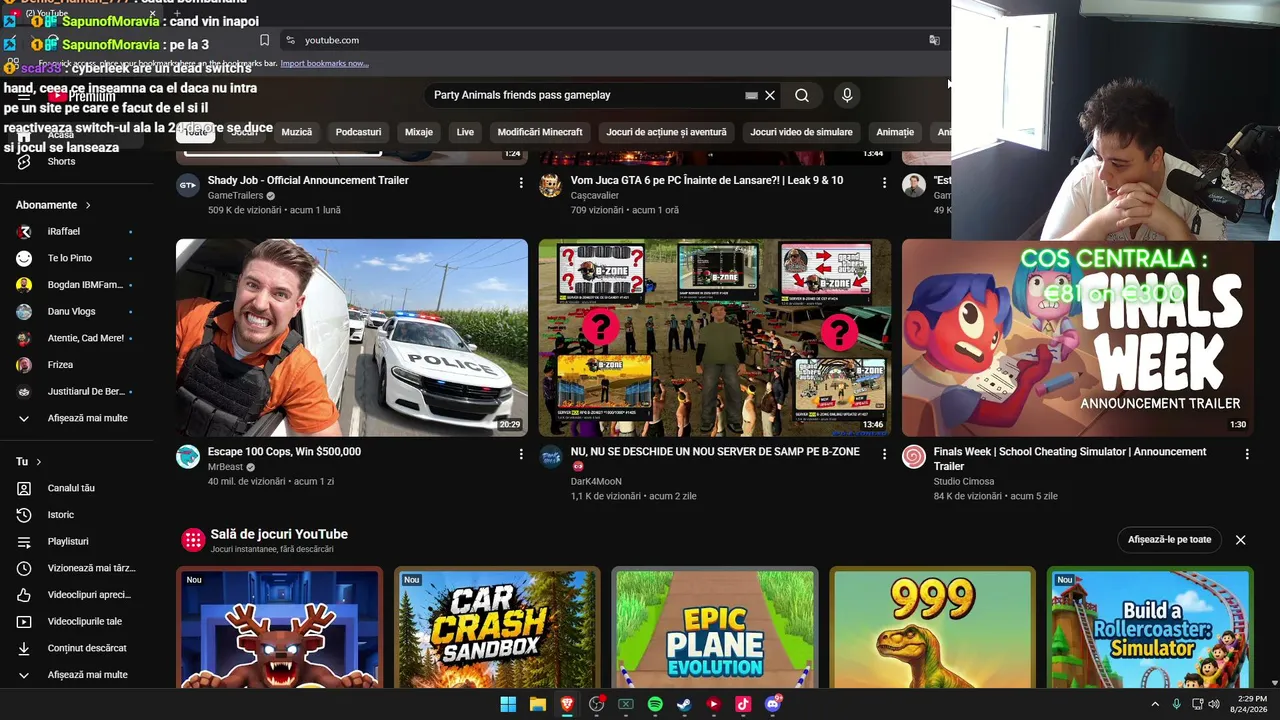Expand subscriptions with Afișează mai multe under Justitiarul

(76, 418)
